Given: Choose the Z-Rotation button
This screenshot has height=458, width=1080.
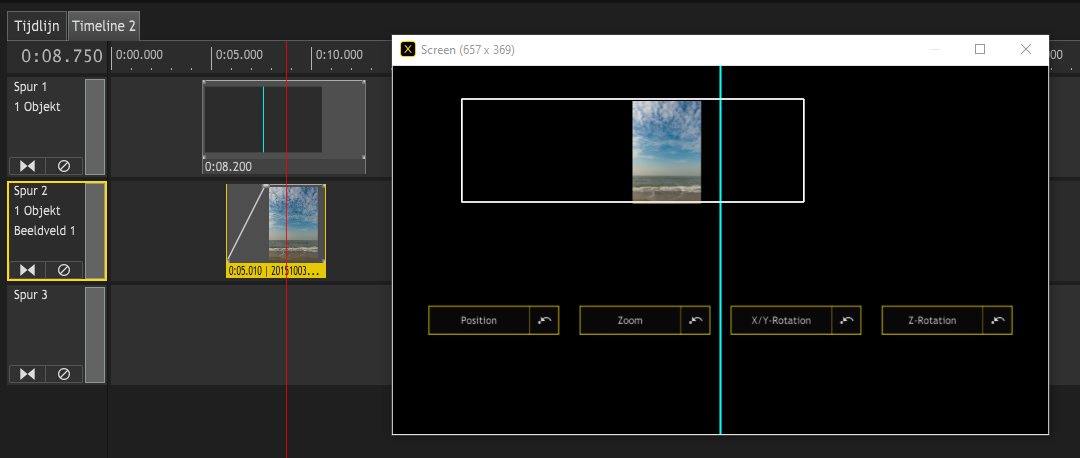Looking at the screenshot, I should pyautogui.click(x=932, y=320).
